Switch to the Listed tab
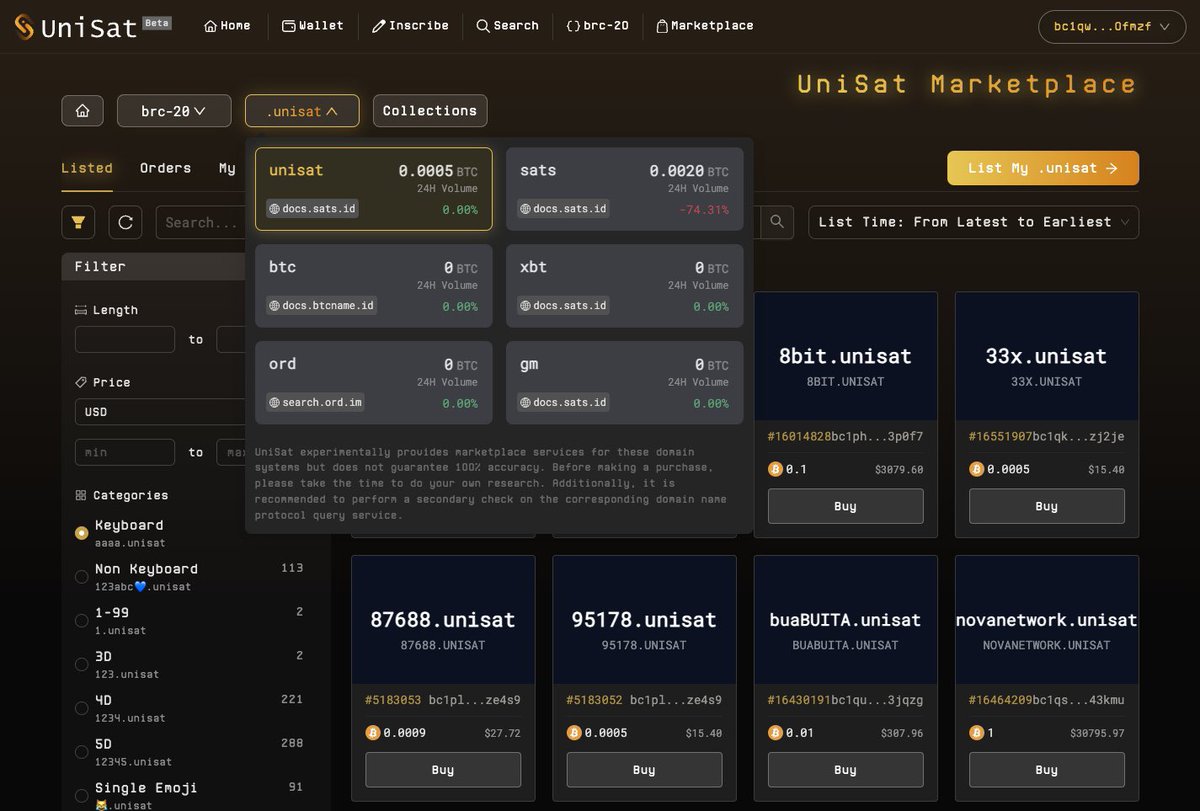Image resolution: width=1200 pixels, height=811 pixels. tap(87, 168)
